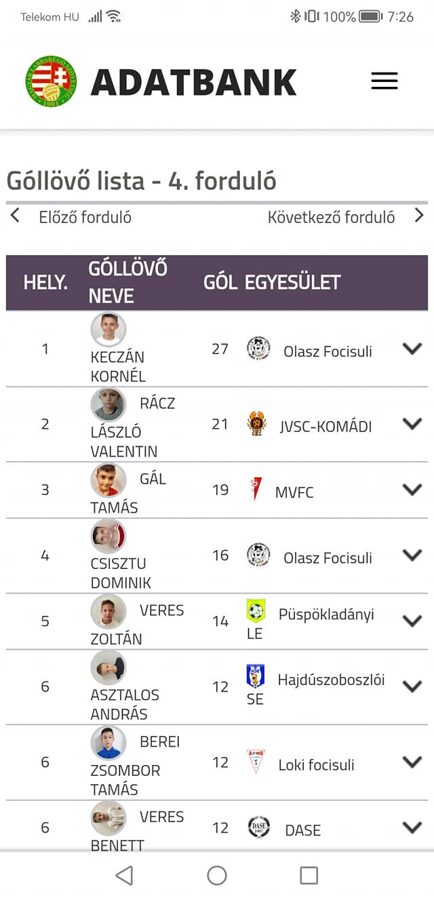This screenshot has width=434, height=900.
Task: Tap the Android home circle button
Action: (x=216, y=875)
